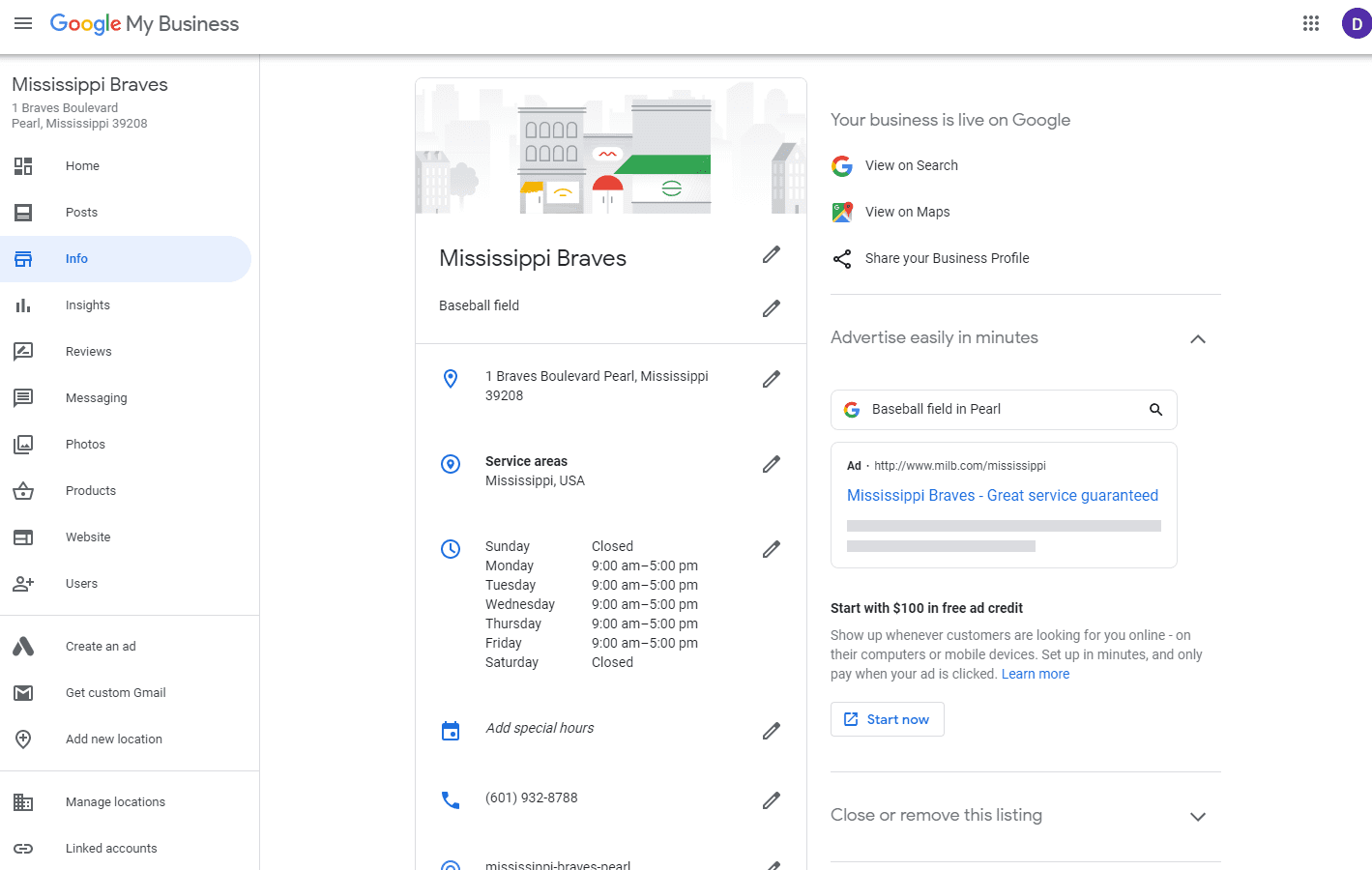Screen dimensions: 1372x870
Task: Select Create an ad in sidebar
Action: [126, 647]
